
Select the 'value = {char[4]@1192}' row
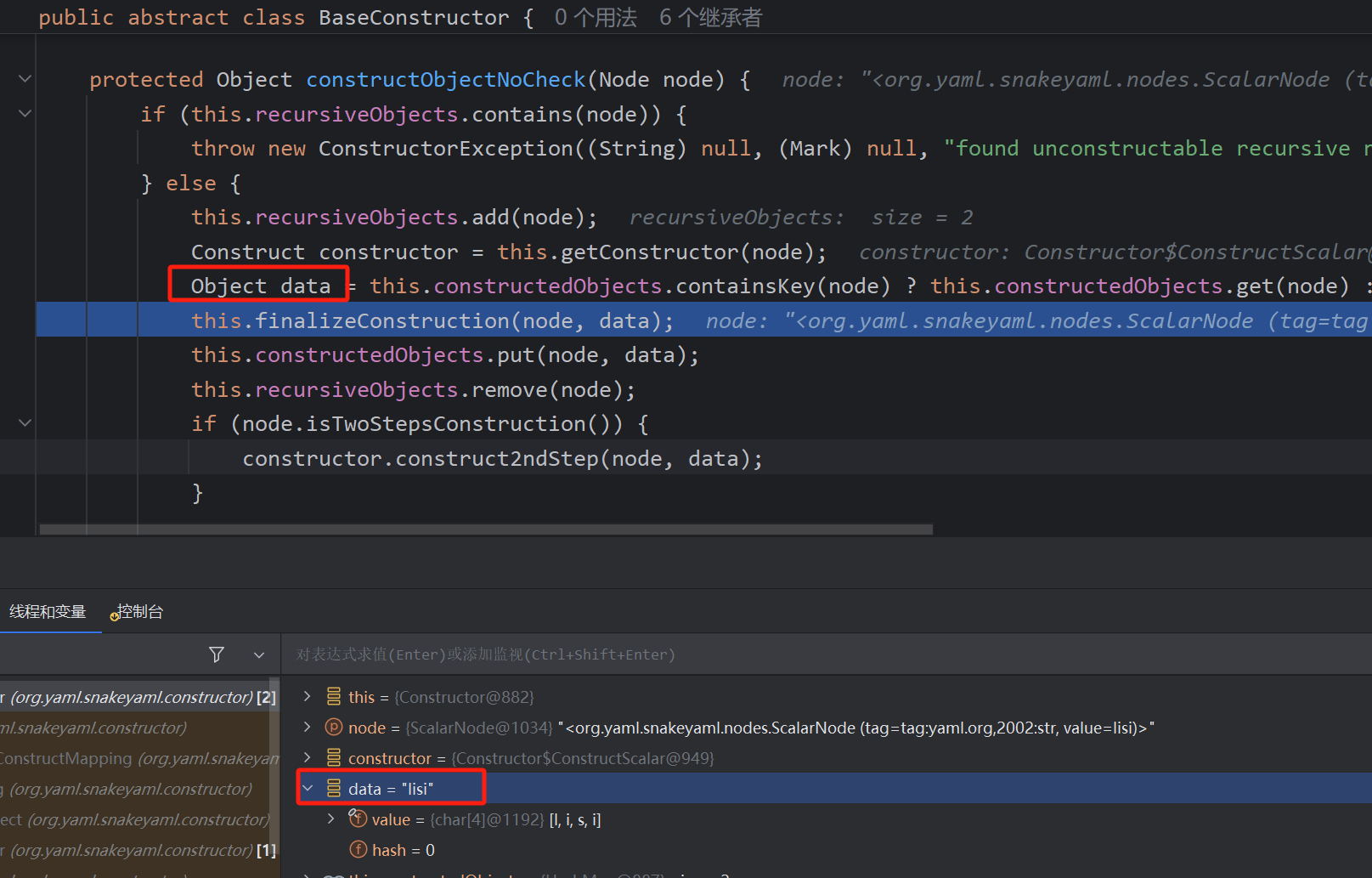coord(826,819)
